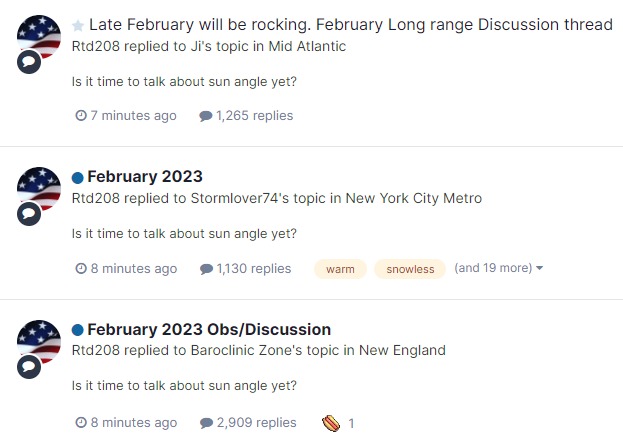Go to the New England forum link
623x441 pixels.
coord(402,350)
